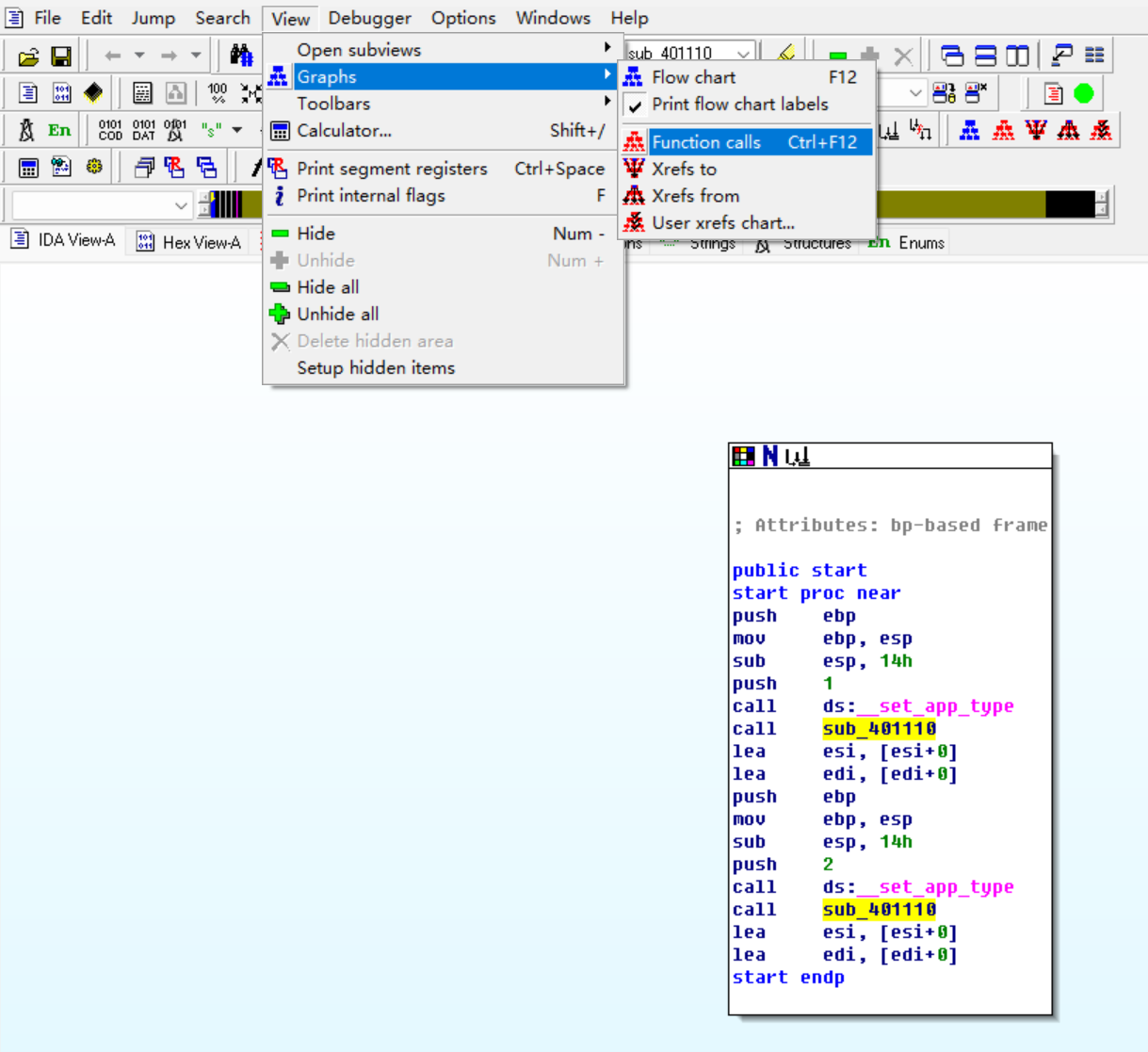Click the tile vertically toolbar icon
Screen dimensions: 1148x1052
click(1017, 56)
